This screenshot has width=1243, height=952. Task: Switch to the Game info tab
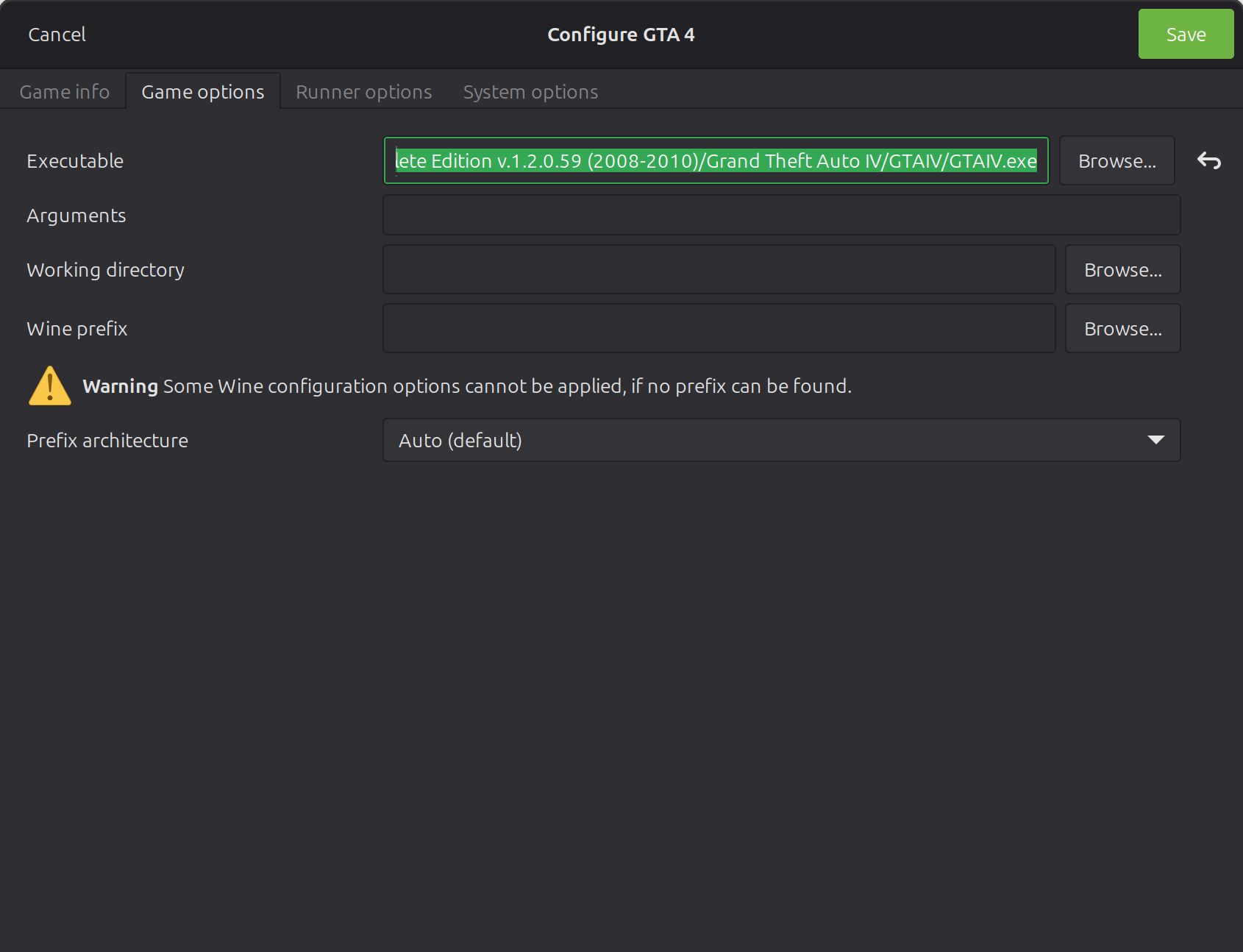tap(65, 92)
